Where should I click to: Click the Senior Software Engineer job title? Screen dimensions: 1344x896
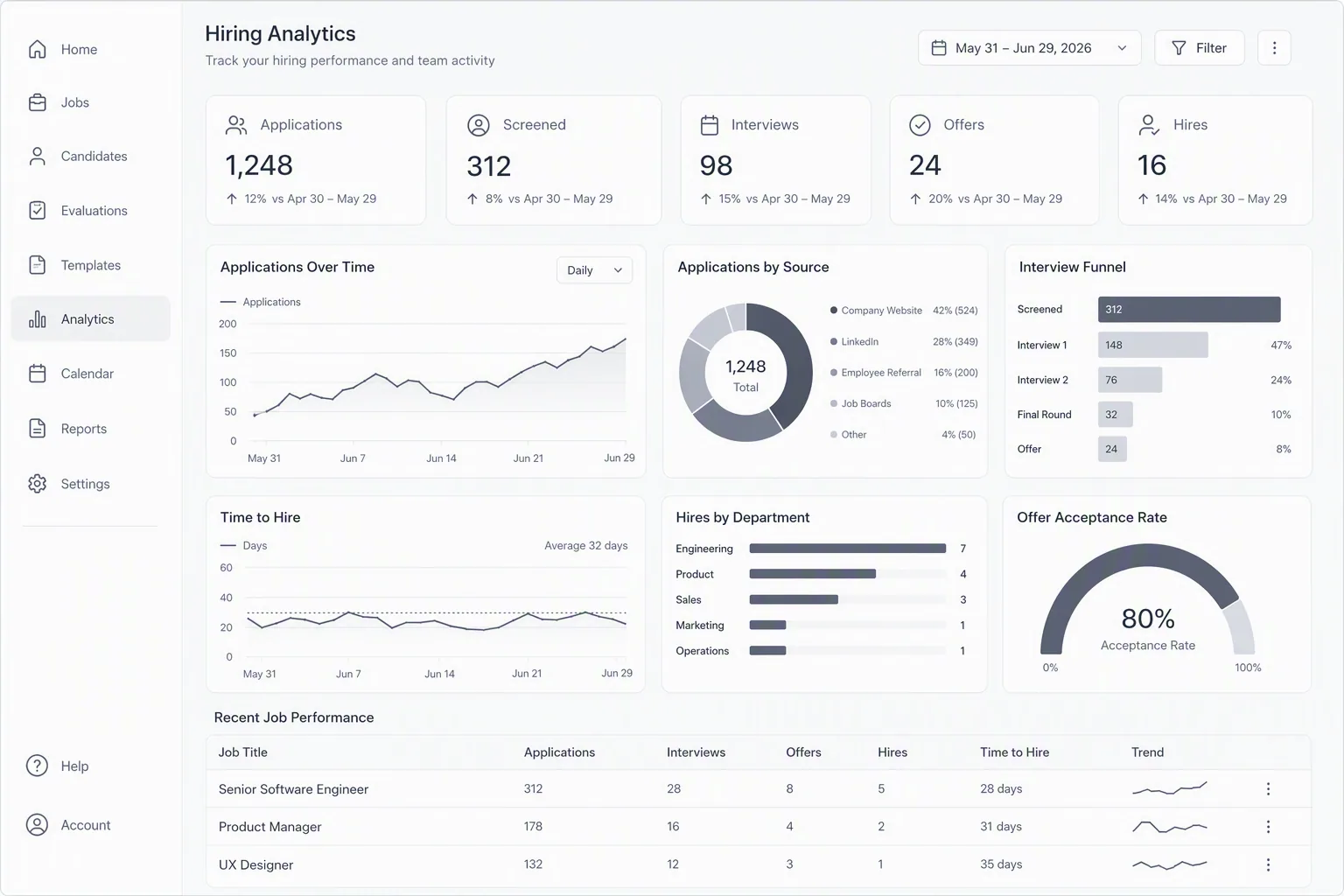293,789
